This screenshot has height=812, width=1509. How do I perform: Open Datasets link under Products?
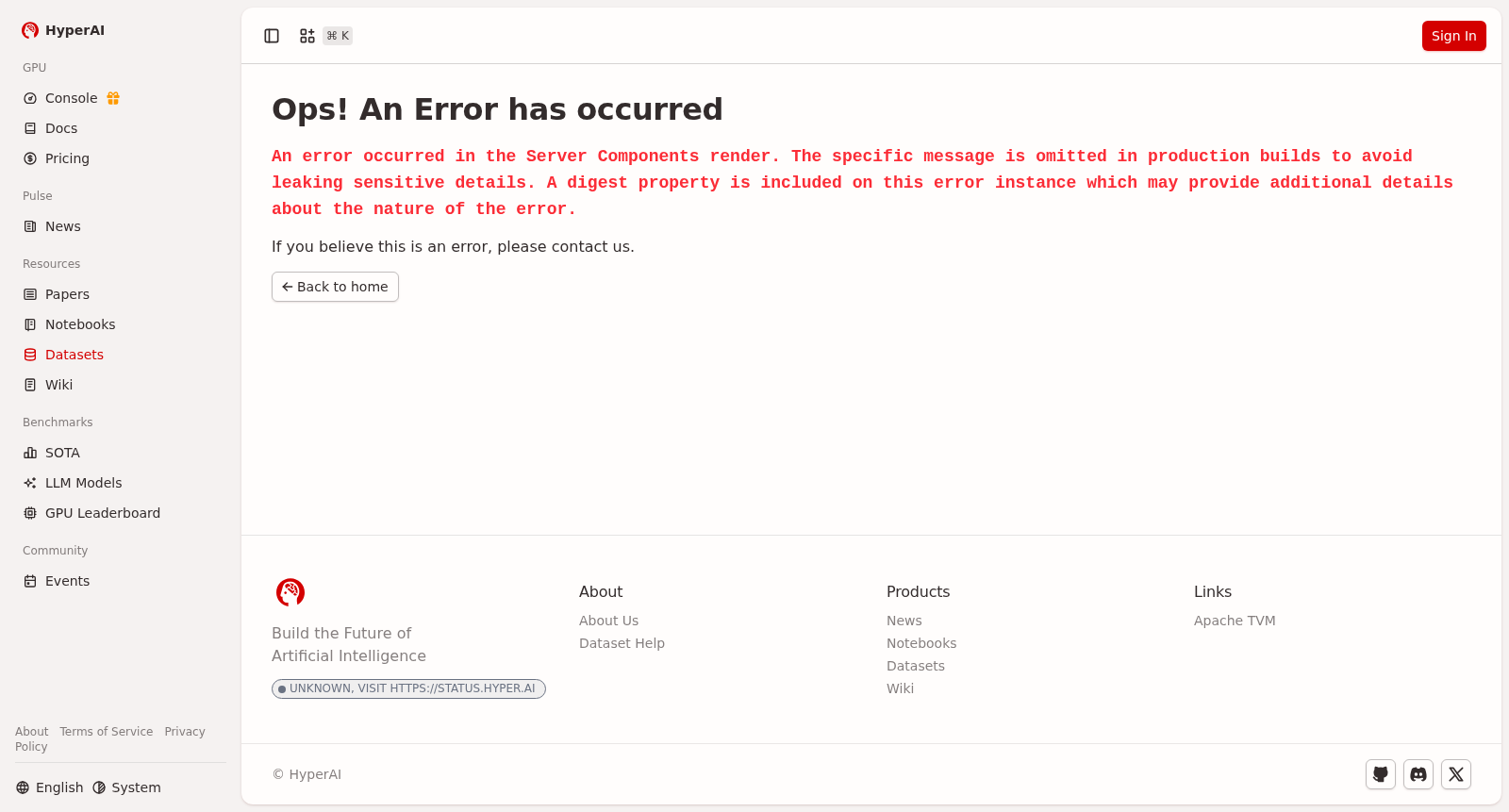pyautogui.click(x=915, y=666)
